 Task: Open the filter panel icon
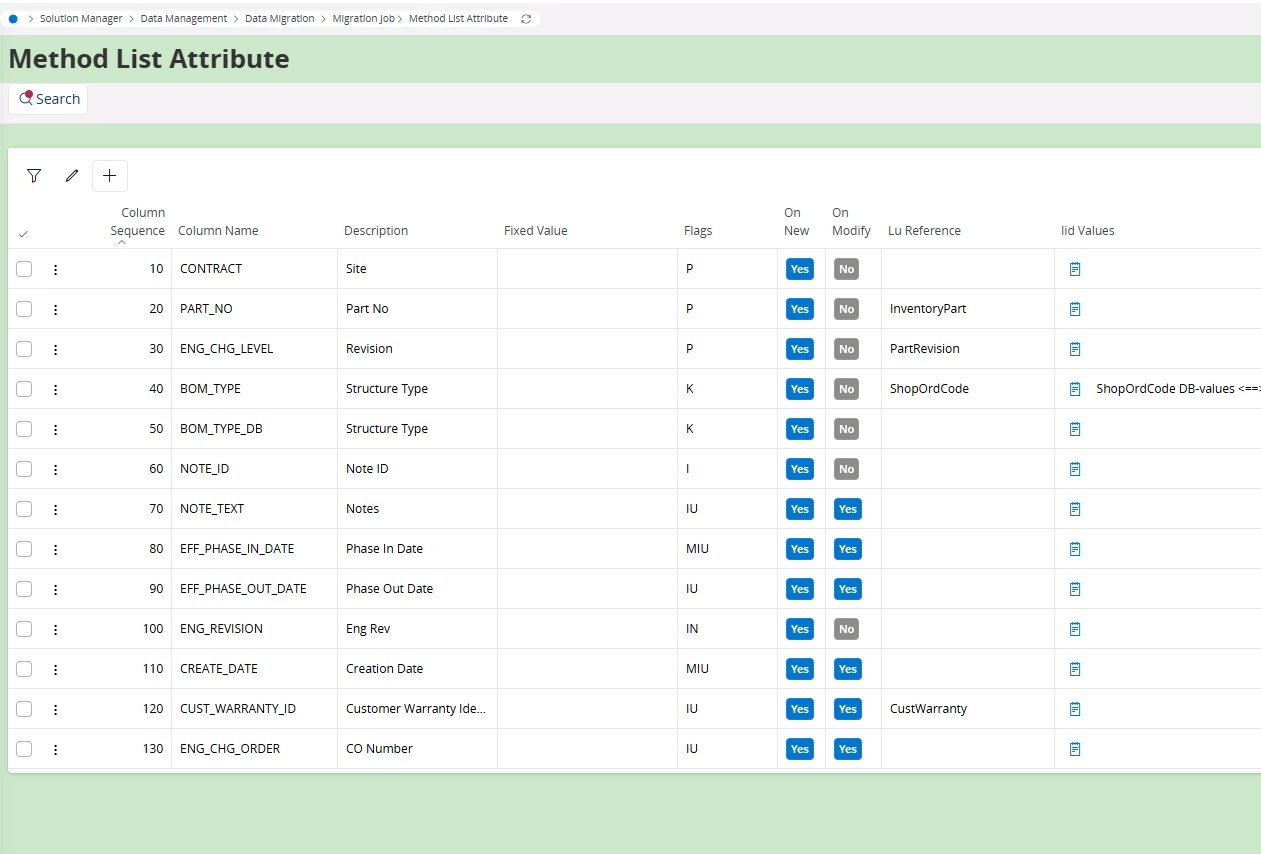tap(34, 176)
